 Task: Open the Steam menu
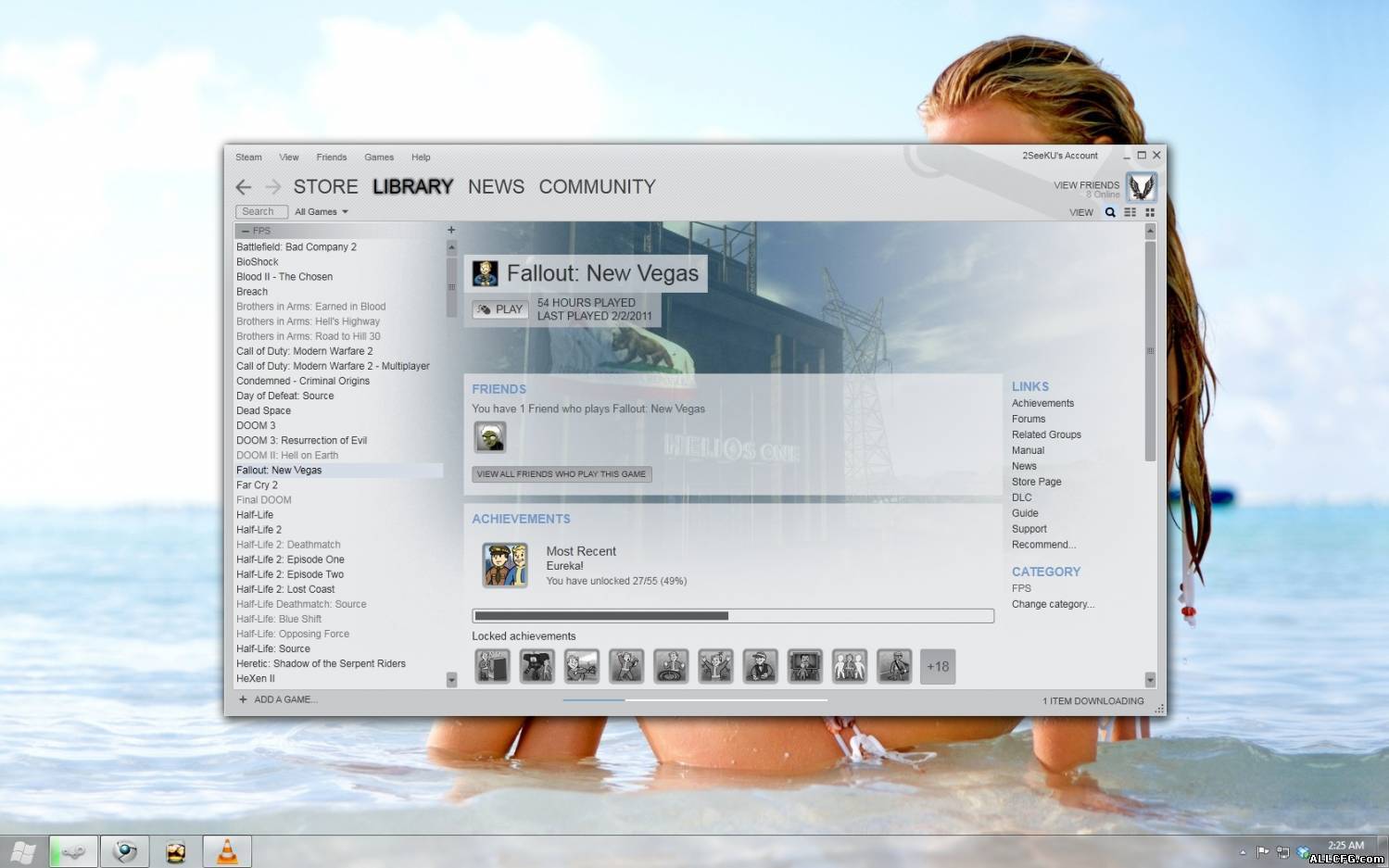tap(248, 157)
